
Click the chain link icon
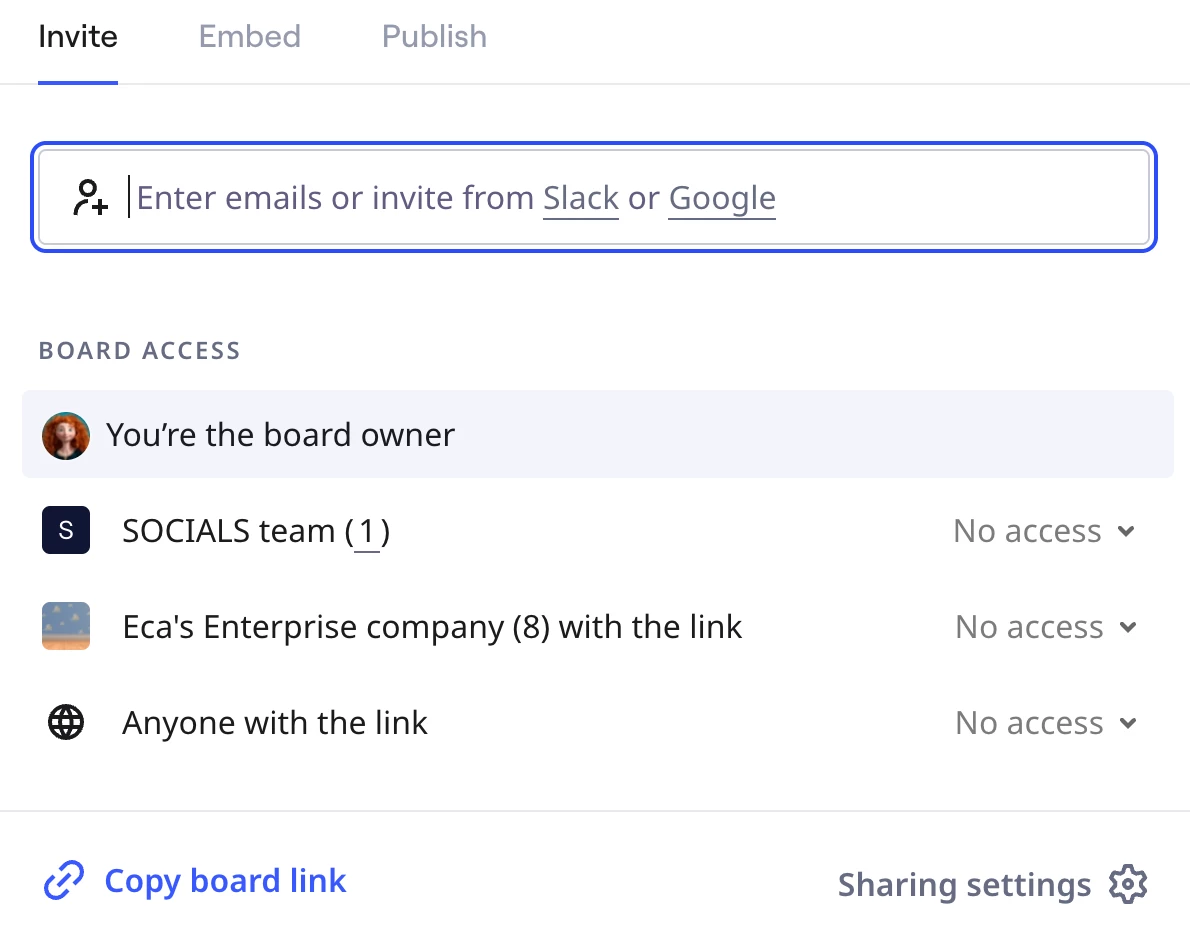[64, 881]
